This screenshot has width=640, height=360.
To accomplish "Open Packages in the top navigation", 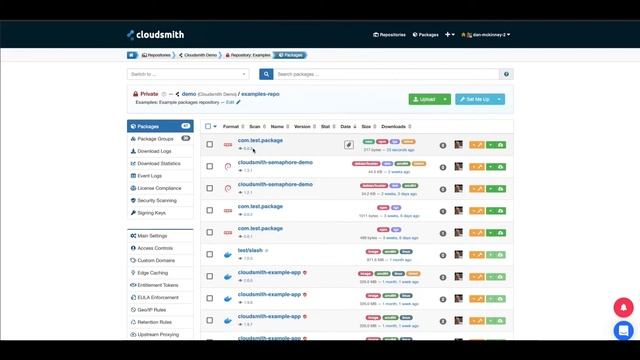I will click(425, 35).
